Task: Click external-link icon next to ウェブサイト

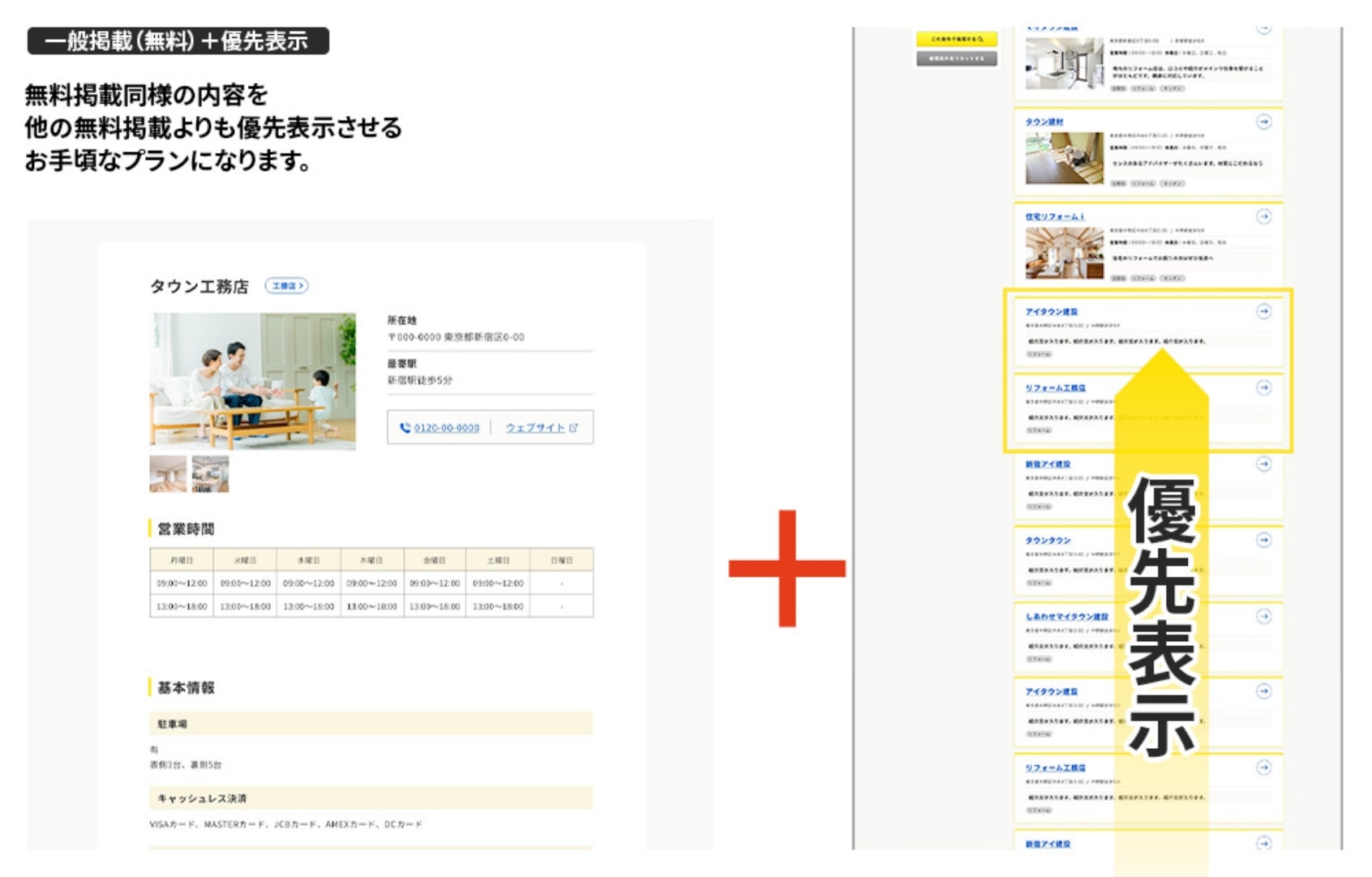Action: click(573, 428)
